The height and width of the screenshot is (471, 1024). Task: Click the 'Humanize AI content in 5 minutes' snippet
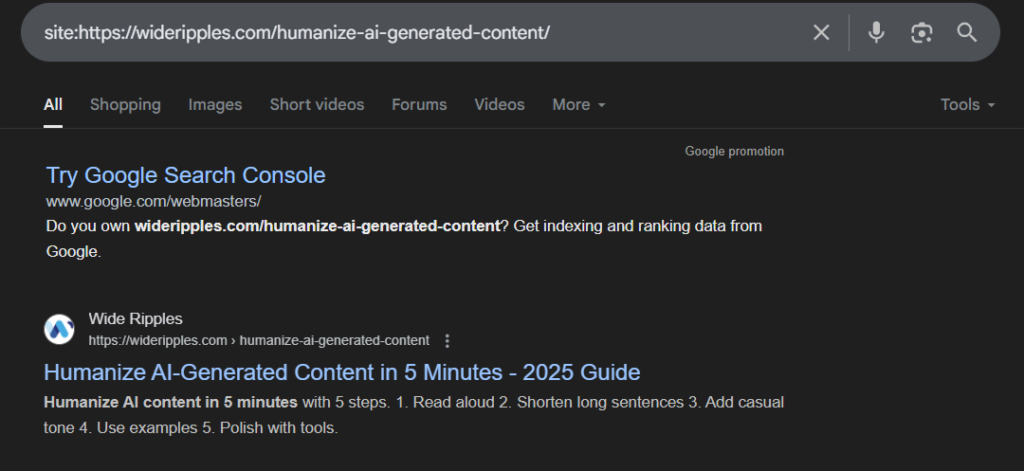pos(413,415)
